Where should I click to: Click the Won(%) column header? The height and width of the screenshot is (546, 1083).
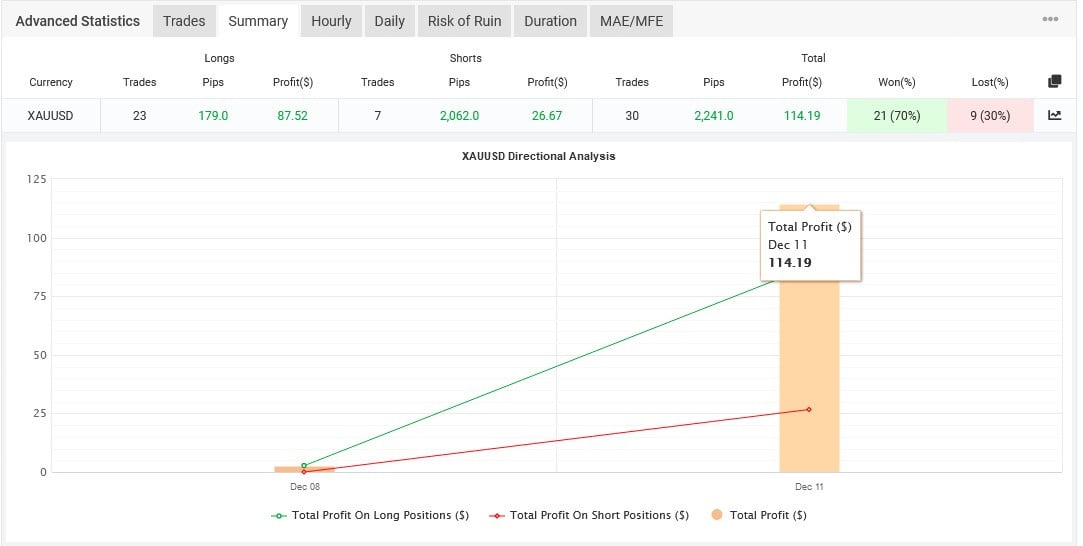[x=897, y=82]
